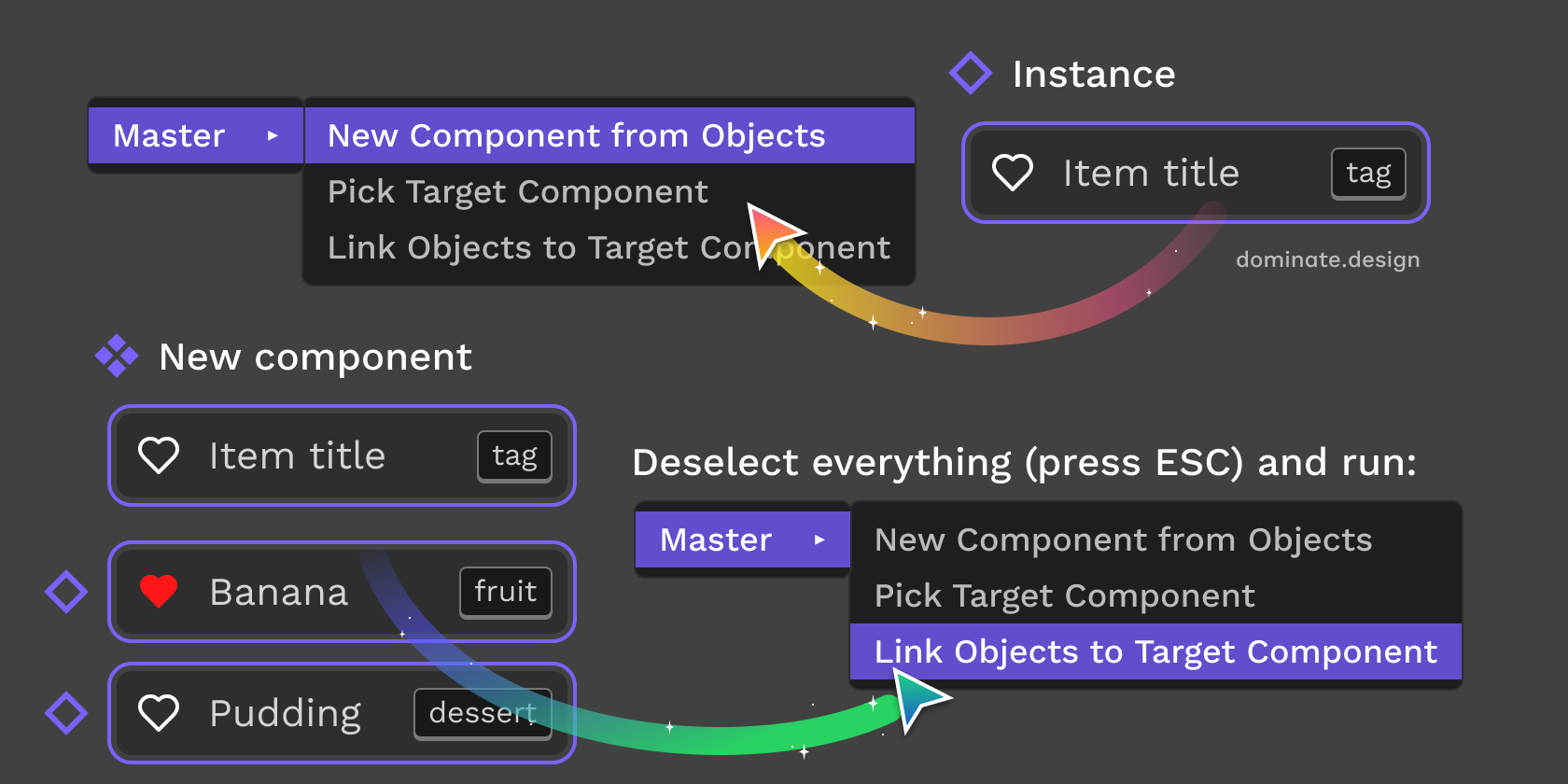The width and height of the screenshot is (1568, 784).
Task: Click the New component four-diamond icon
Action: point(117,356)
